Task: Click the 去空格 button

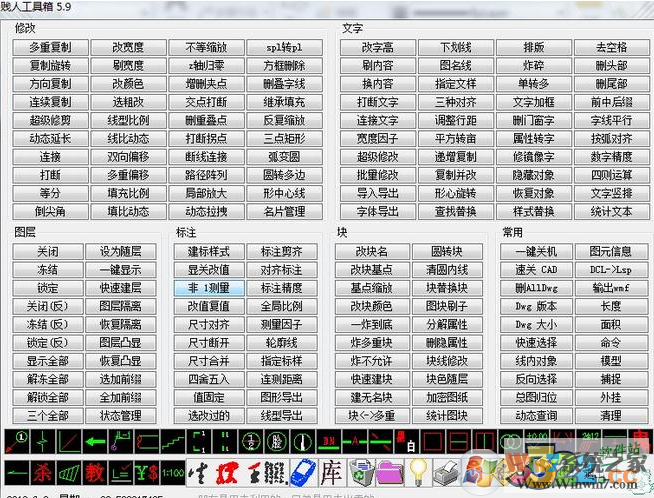Action: click(611, 47)
